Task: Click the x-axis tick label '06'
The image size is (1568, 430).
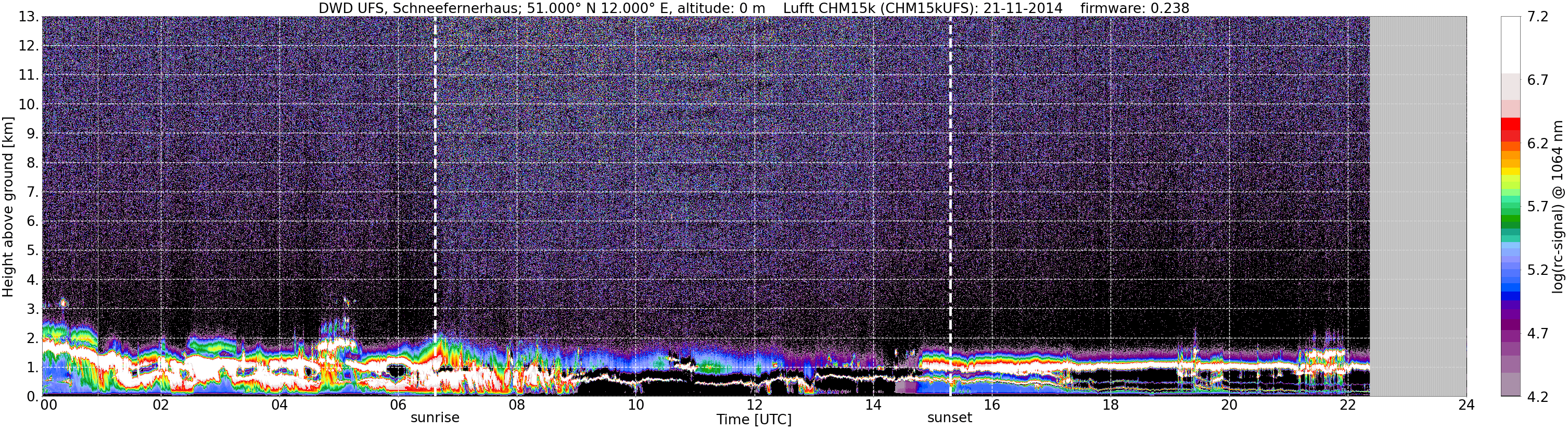Action: point(398,405)
